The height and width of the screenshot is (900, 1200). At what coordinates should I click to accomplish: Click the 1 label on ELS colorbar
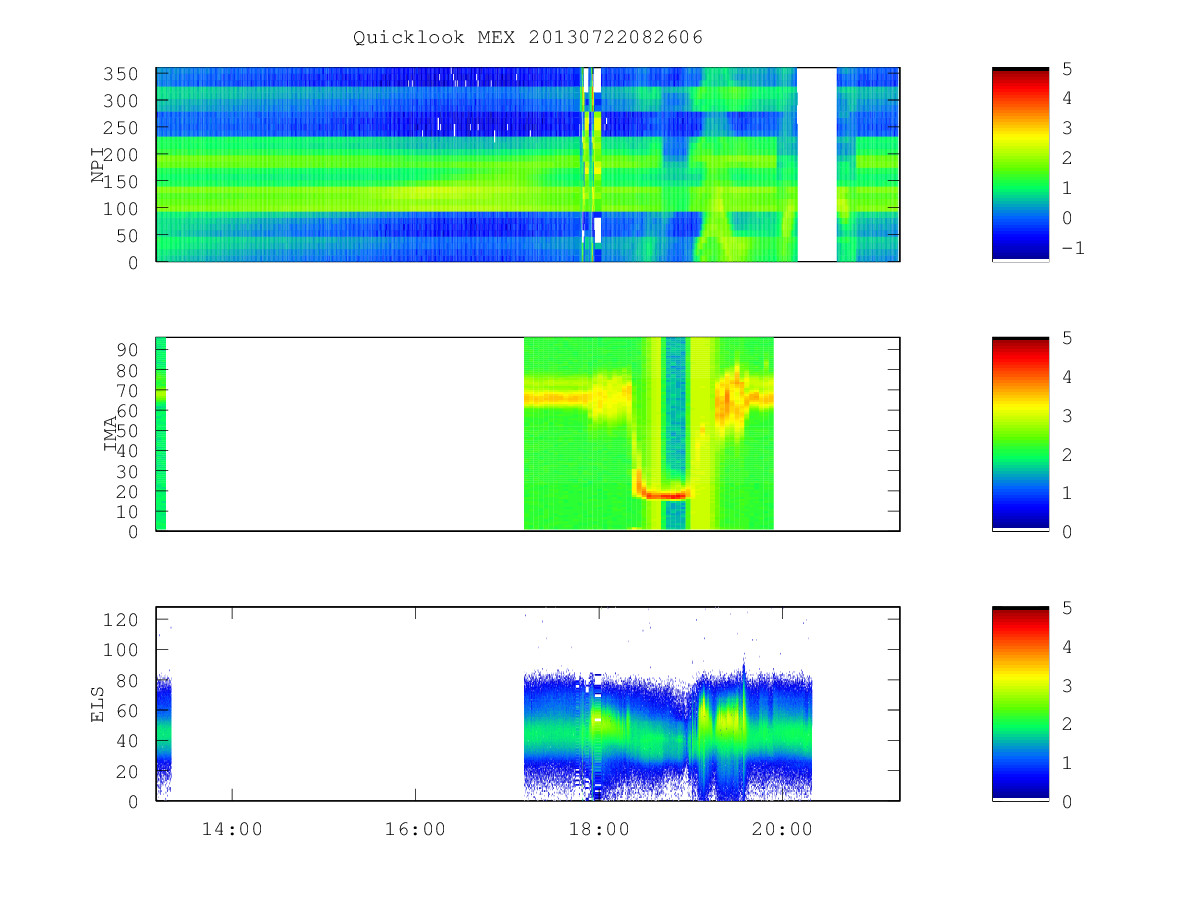1067,762
